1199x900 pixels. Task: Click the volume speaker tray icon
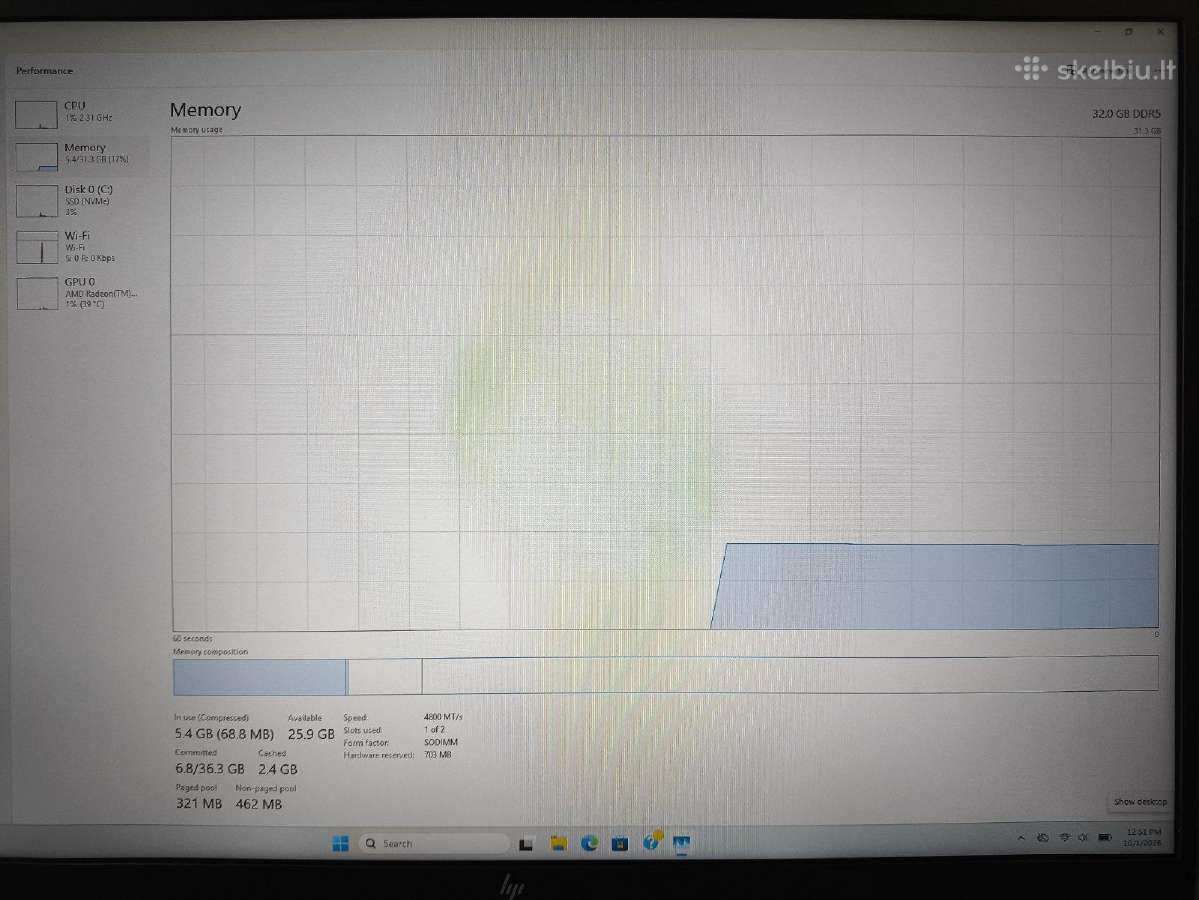1083,838
